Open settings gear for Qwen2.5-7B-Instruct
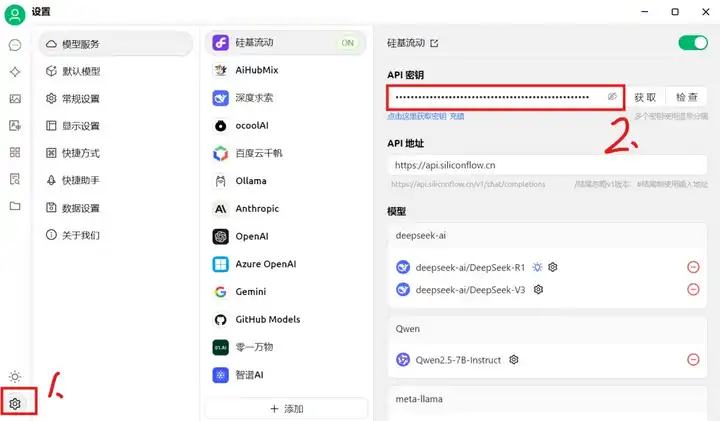 pos(514,359)
